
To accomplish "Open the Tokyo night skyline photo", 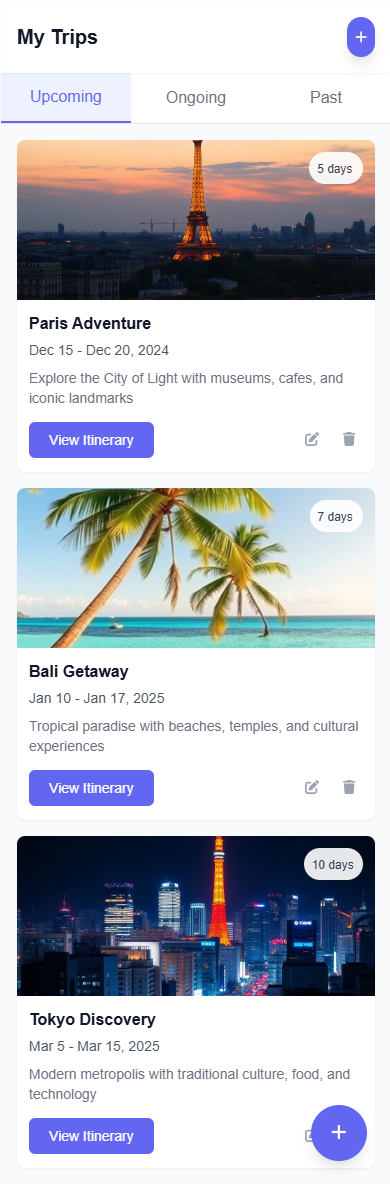I will coord(196,916).
